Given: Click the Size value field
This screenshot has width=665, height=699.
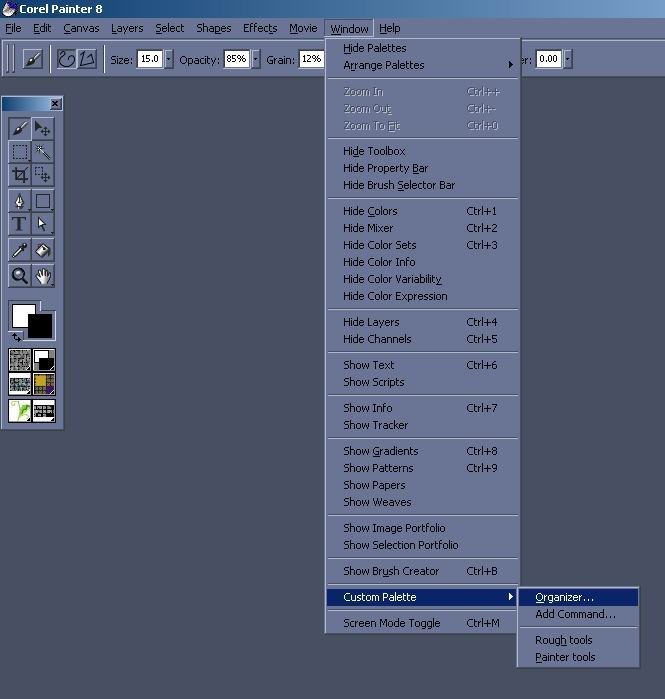Looking at the screenshot, I should point(150,59).
